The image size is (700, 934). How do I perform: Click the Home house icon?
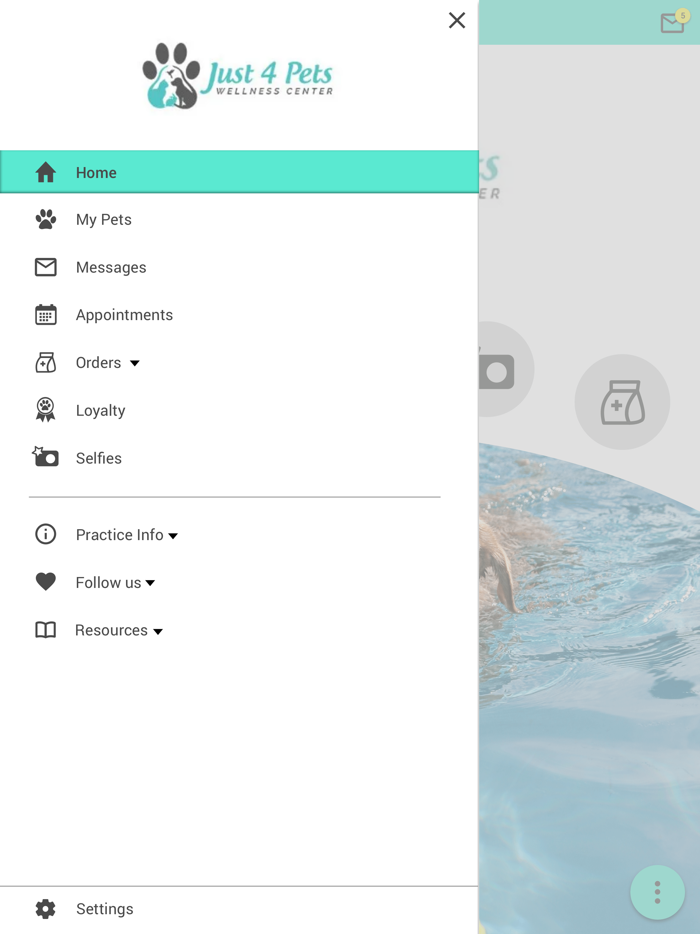[x=45, y=172]
